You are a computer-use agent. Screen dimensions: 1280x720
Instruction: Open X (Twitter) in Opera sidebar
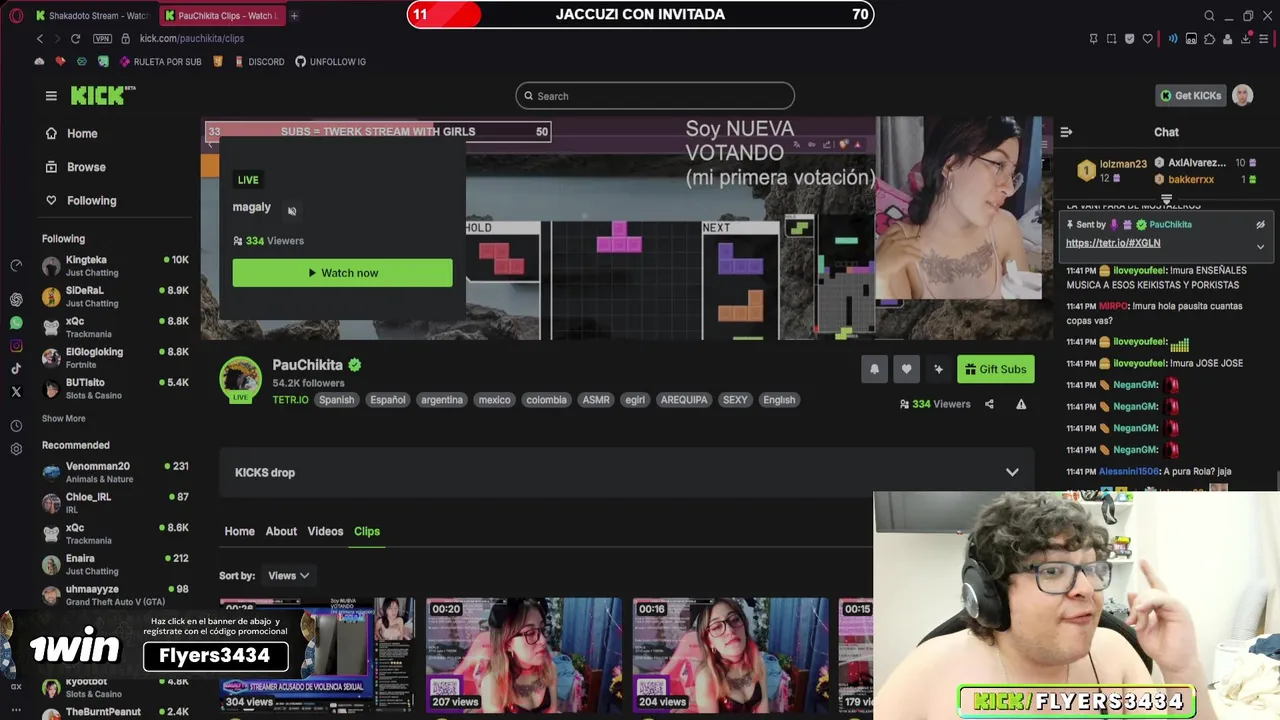click(16, 392)
